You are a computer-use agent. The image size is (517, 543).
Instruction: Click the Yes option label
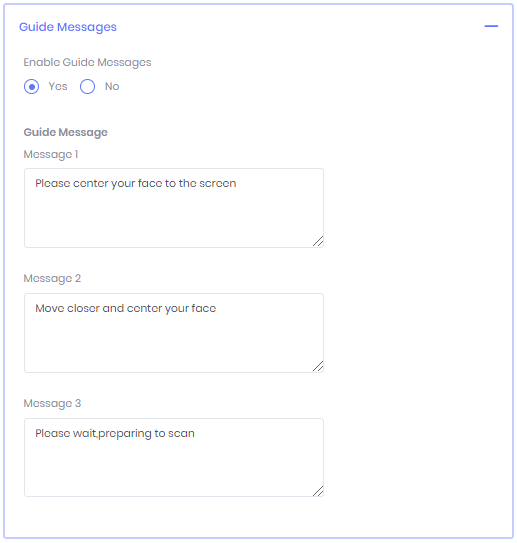coord(58,86)
